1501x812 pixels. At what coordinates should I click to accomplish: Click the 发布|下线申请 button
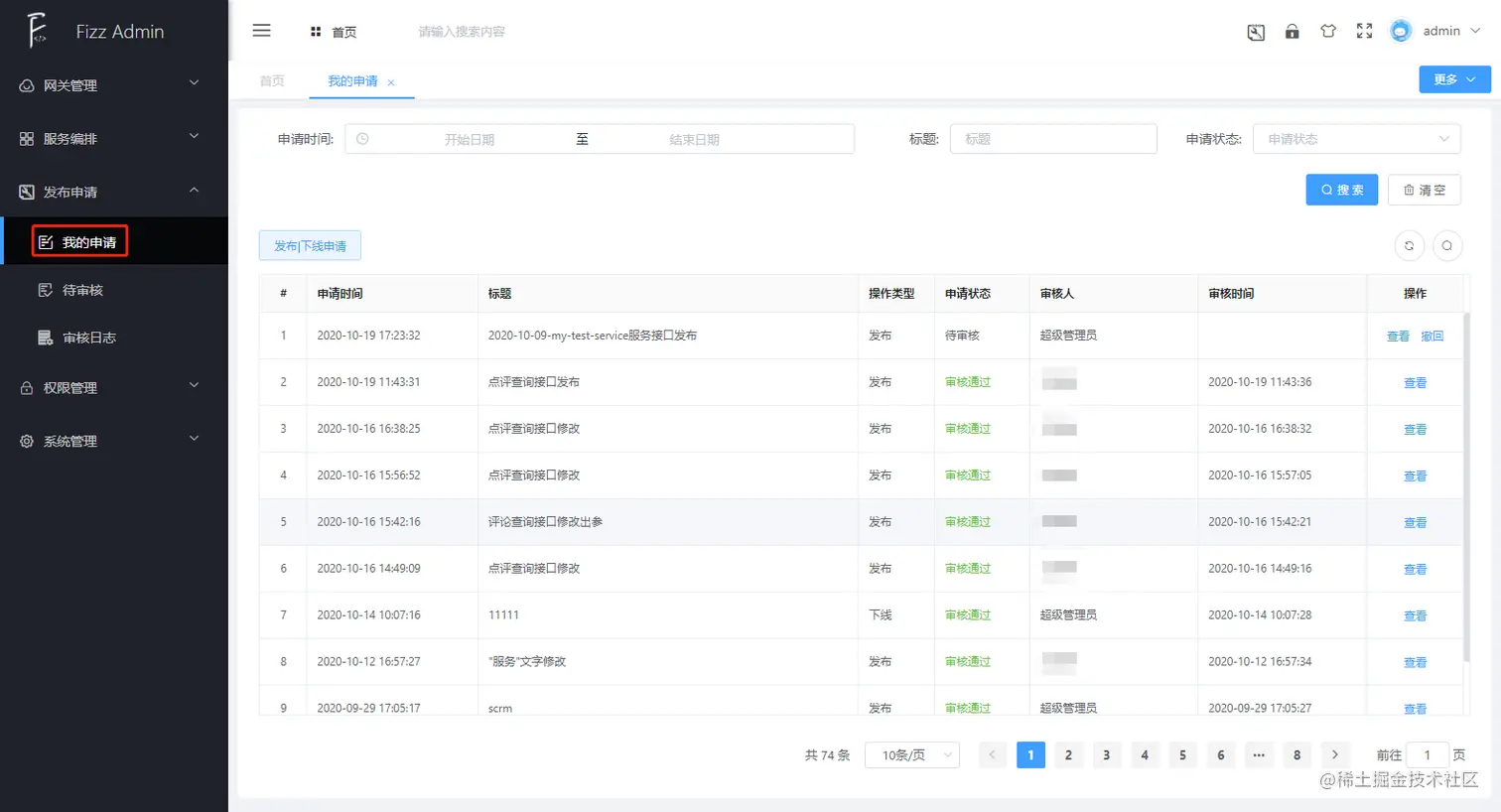point(310,245)
